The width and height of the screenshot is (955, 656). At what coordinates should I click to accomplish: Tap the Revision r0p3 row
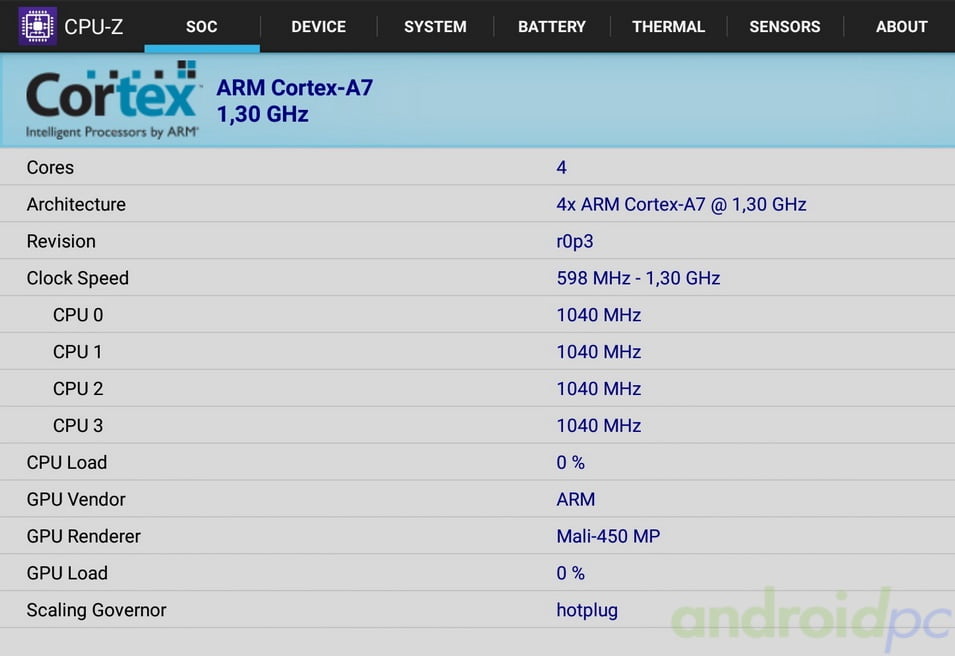[477, 241]
